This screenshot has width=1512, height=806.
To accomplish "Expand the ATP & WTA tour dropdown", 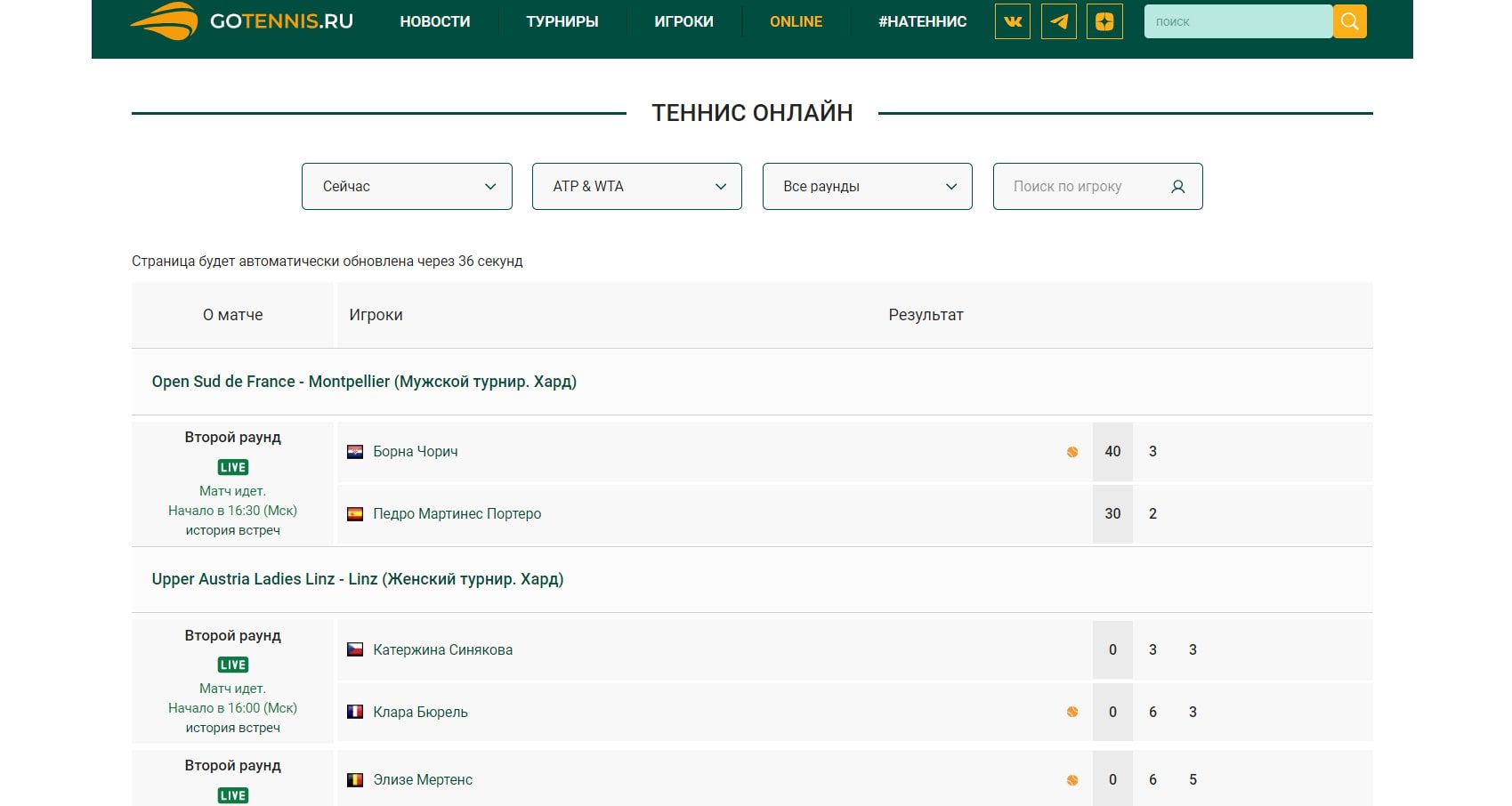I will [637, 187].
